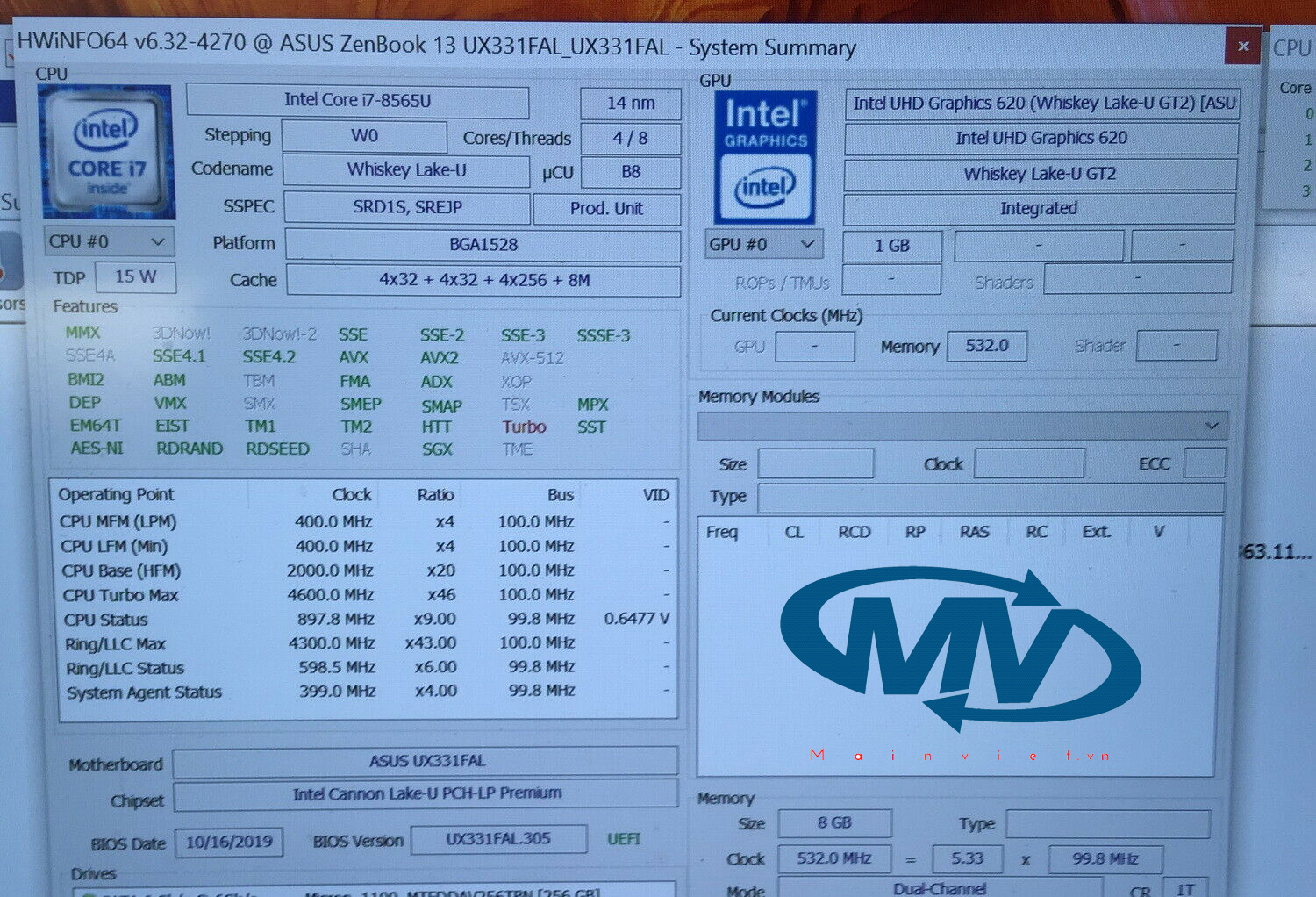1316x897 pixels.
Task: Click the green UEFI label
Action: 624,839
